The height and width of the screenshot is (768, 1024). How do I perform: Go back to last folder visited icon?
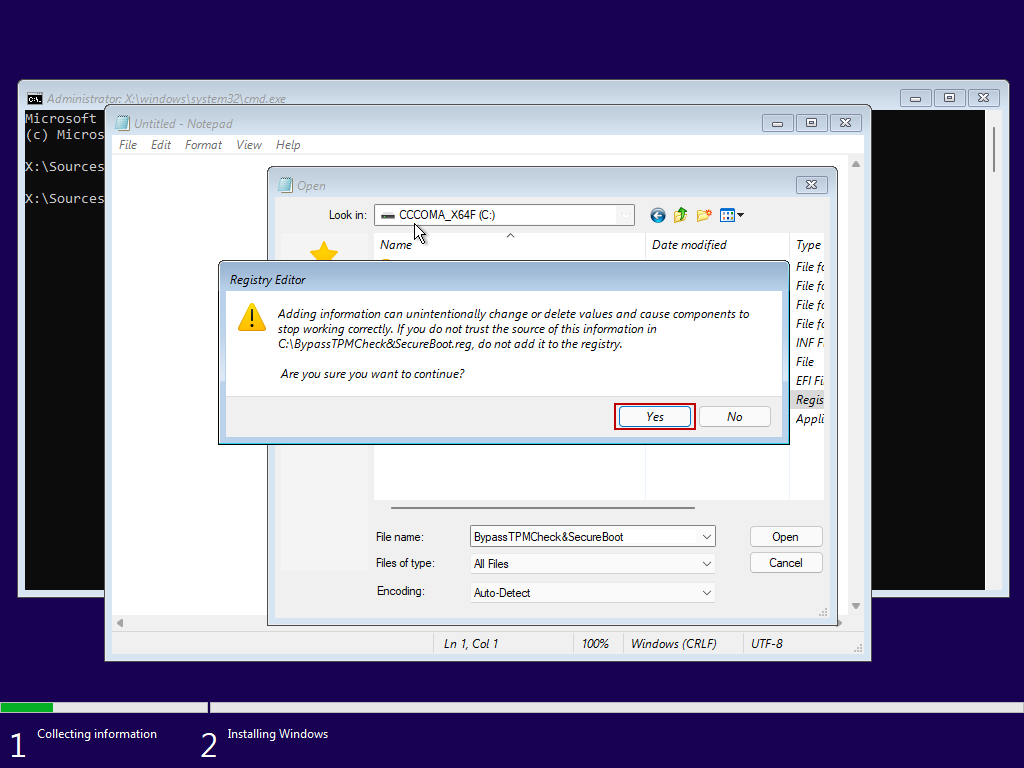click(658, 215)
